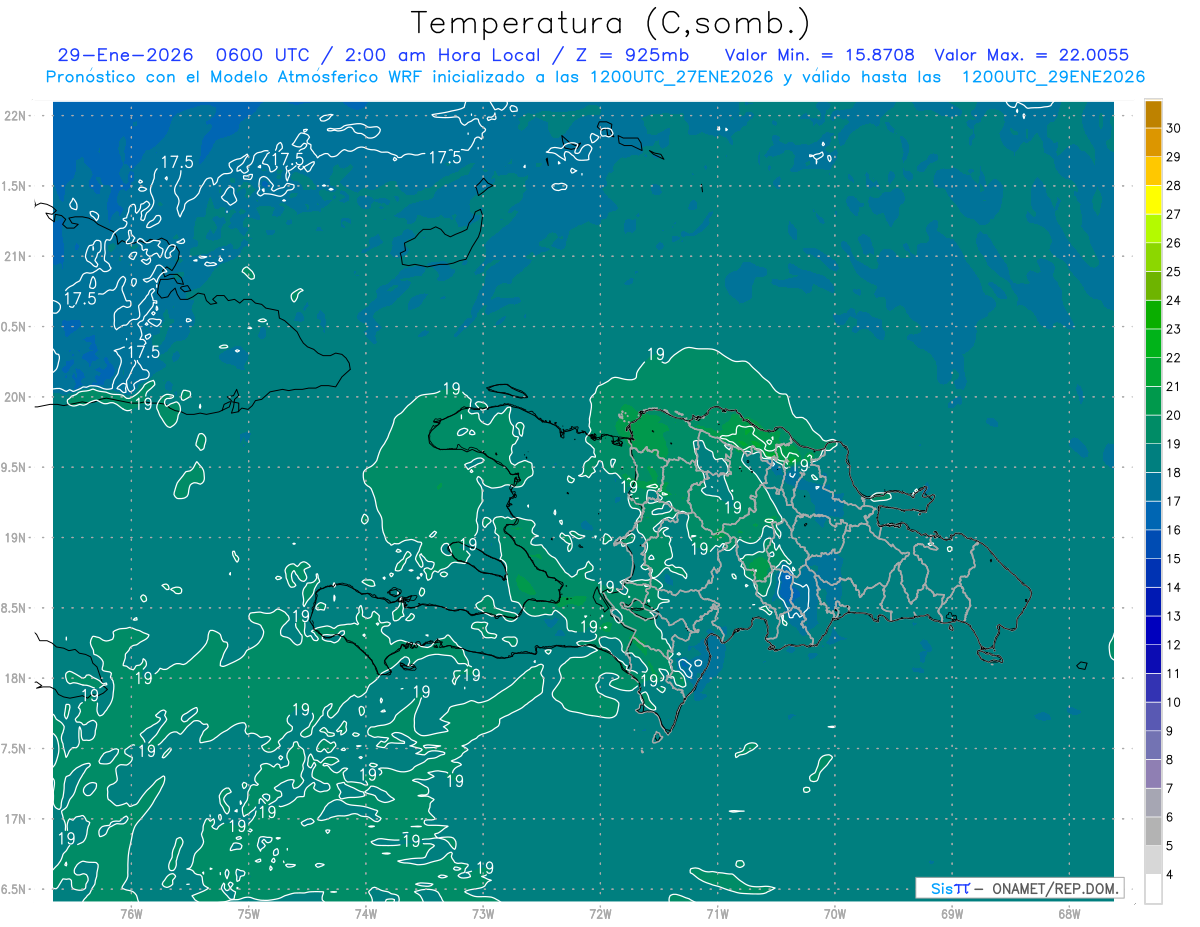
Task: Click the yellow colorbar segment between 27 and 28
Action: coord(1153,200)
